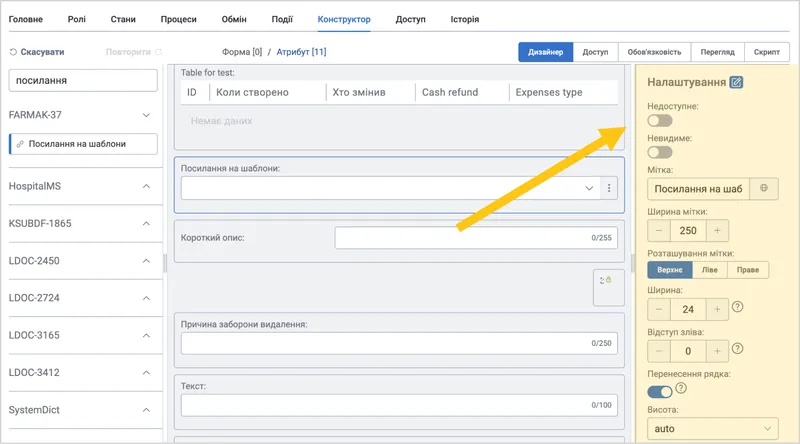This screenshot has width=800, height=444.
Task: Open the Висота auto dropdown
Action: 712,429
